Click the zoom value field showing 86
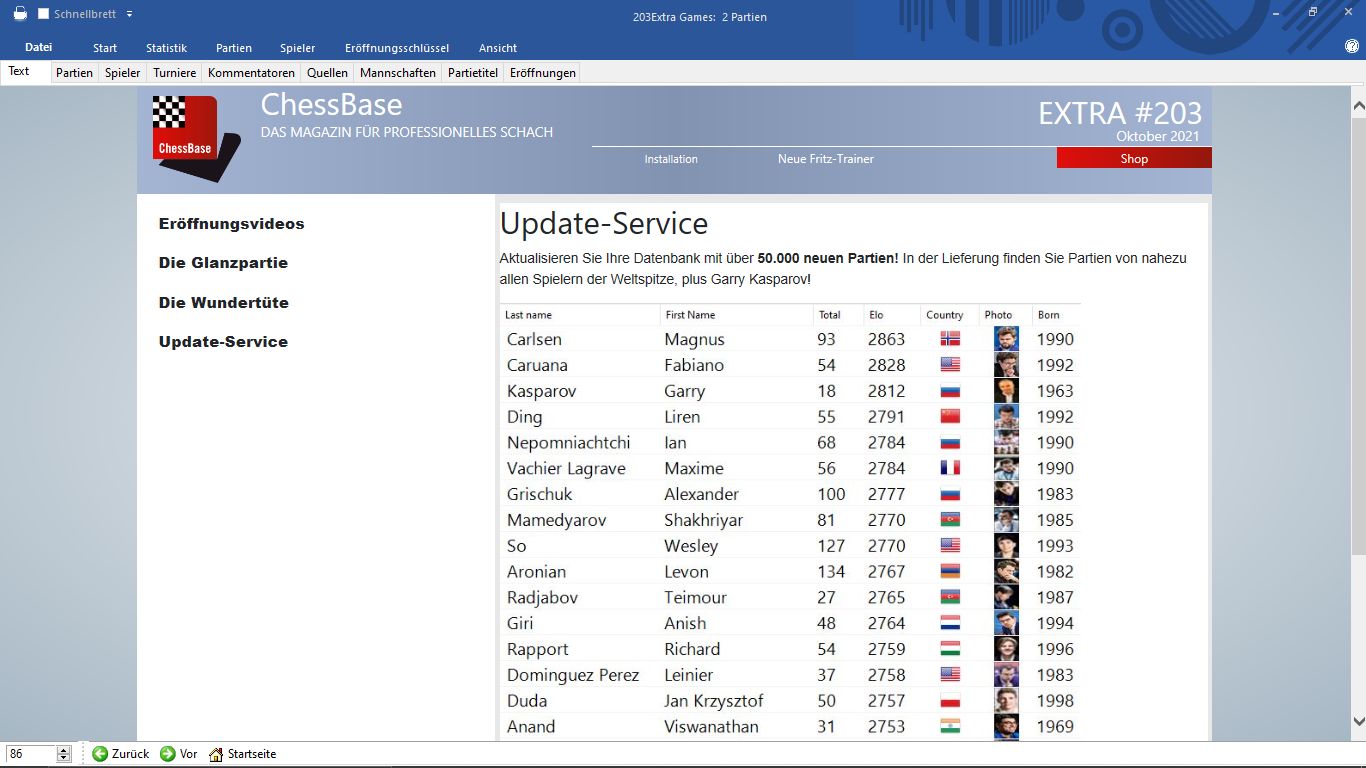This screenshot has width=1366, height=768. coord(30,754)
